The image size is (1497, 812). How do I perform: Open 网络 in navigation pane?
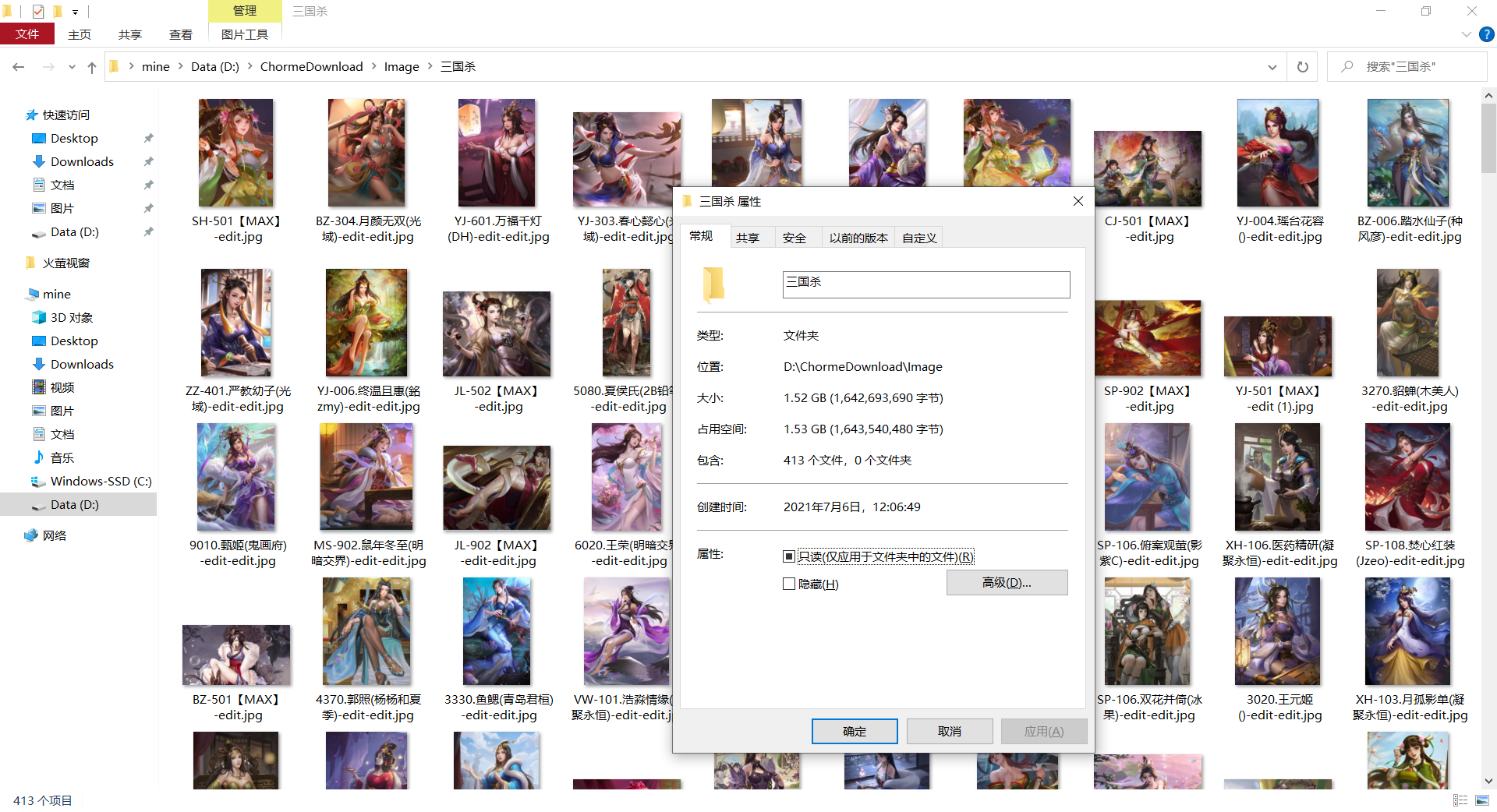(54, 535)
